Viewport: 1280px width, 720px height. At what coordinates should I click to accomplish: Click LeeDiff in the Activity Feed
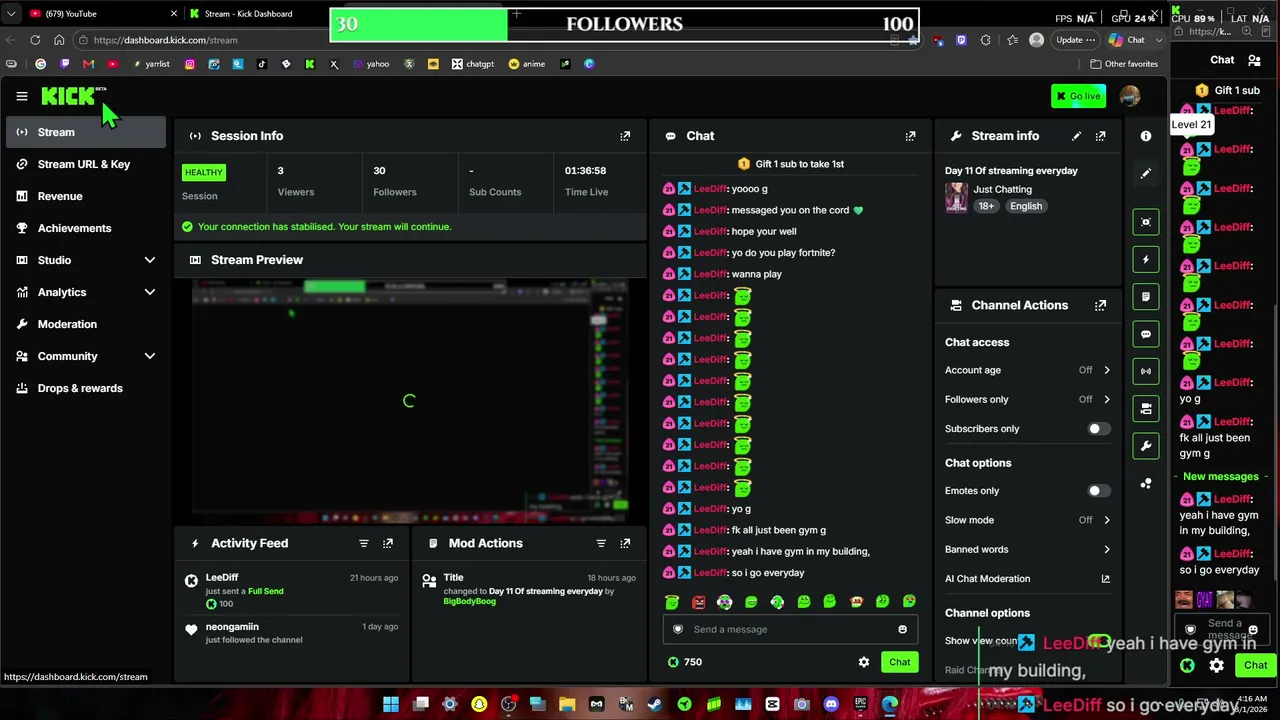(x=222, y=578)
